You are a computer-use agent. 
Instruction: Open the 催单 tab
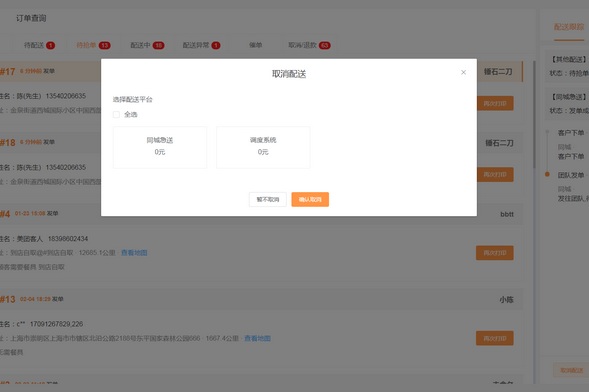pyautogui.click(x=255, y=45)
